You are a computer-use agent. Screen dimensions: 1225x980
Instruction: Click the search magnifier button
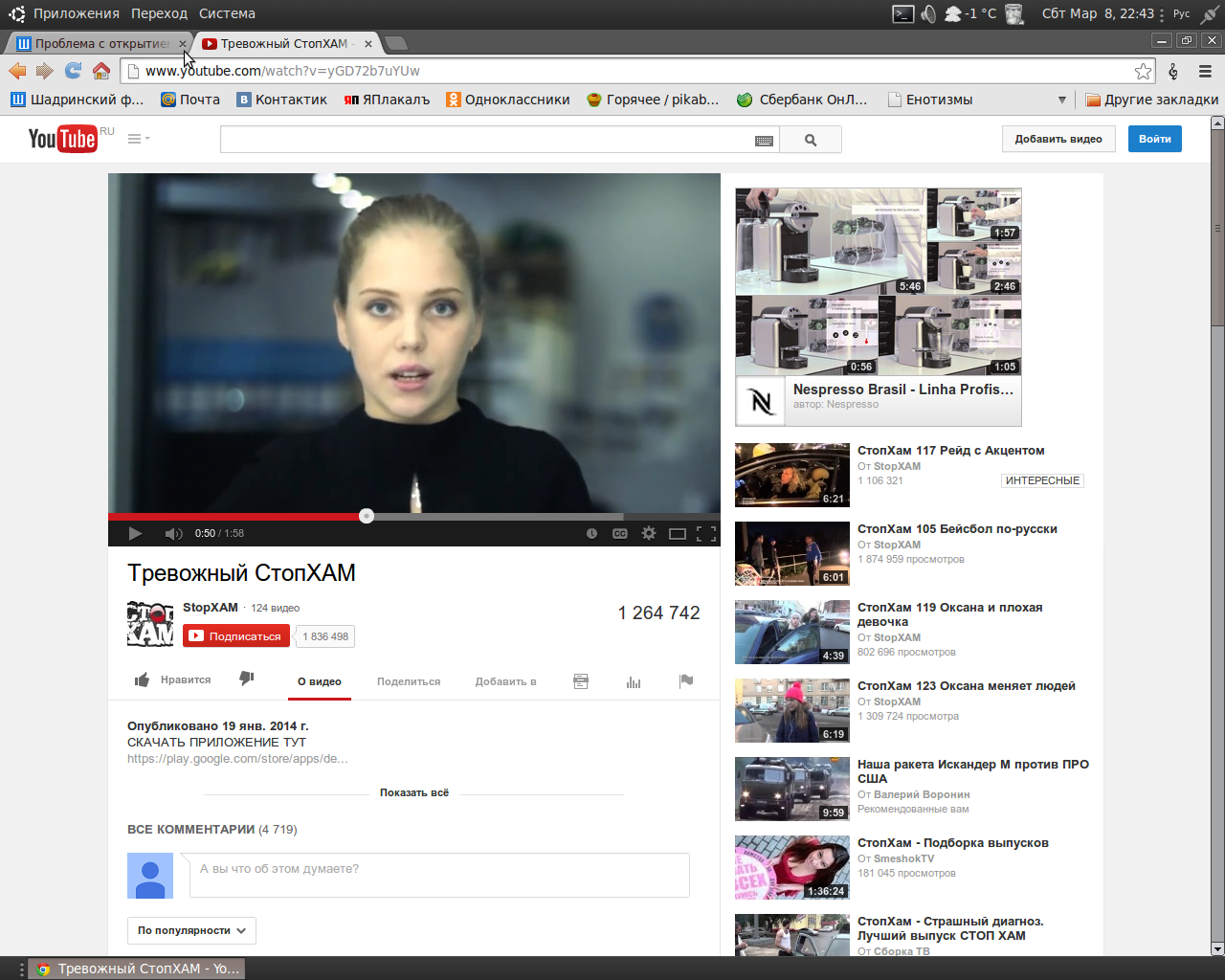tap(811, 140)
